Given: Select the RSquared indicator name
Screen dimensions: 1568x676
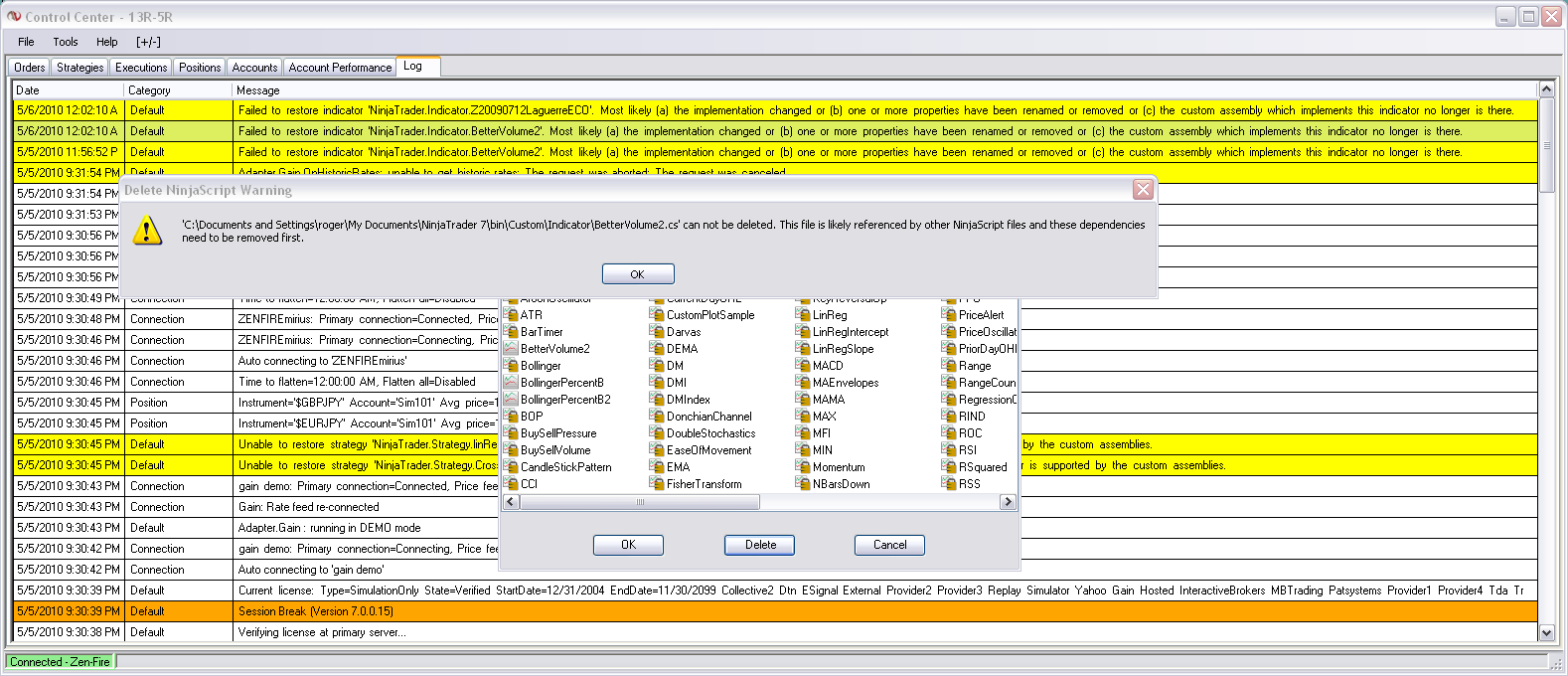Looking at the screenshot, I should click(983, 467).
